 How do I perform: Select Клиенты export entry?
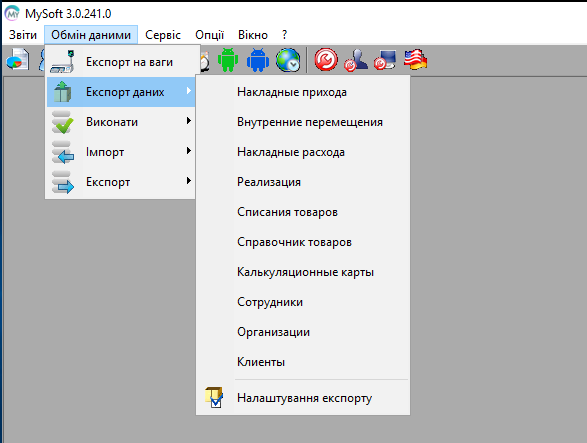pyautogui.click(x=303, y=362)
